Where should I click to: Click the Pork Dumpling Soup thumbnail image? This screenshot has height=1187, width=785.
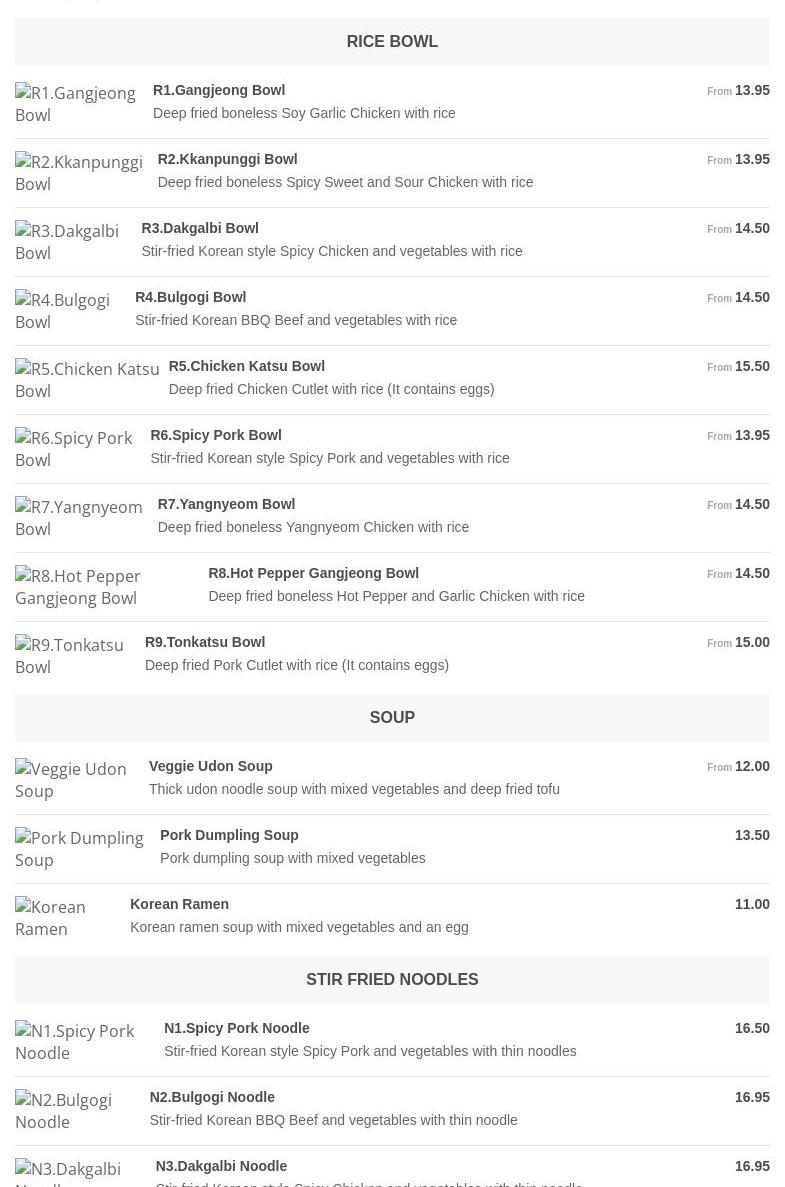click(80, 849)
